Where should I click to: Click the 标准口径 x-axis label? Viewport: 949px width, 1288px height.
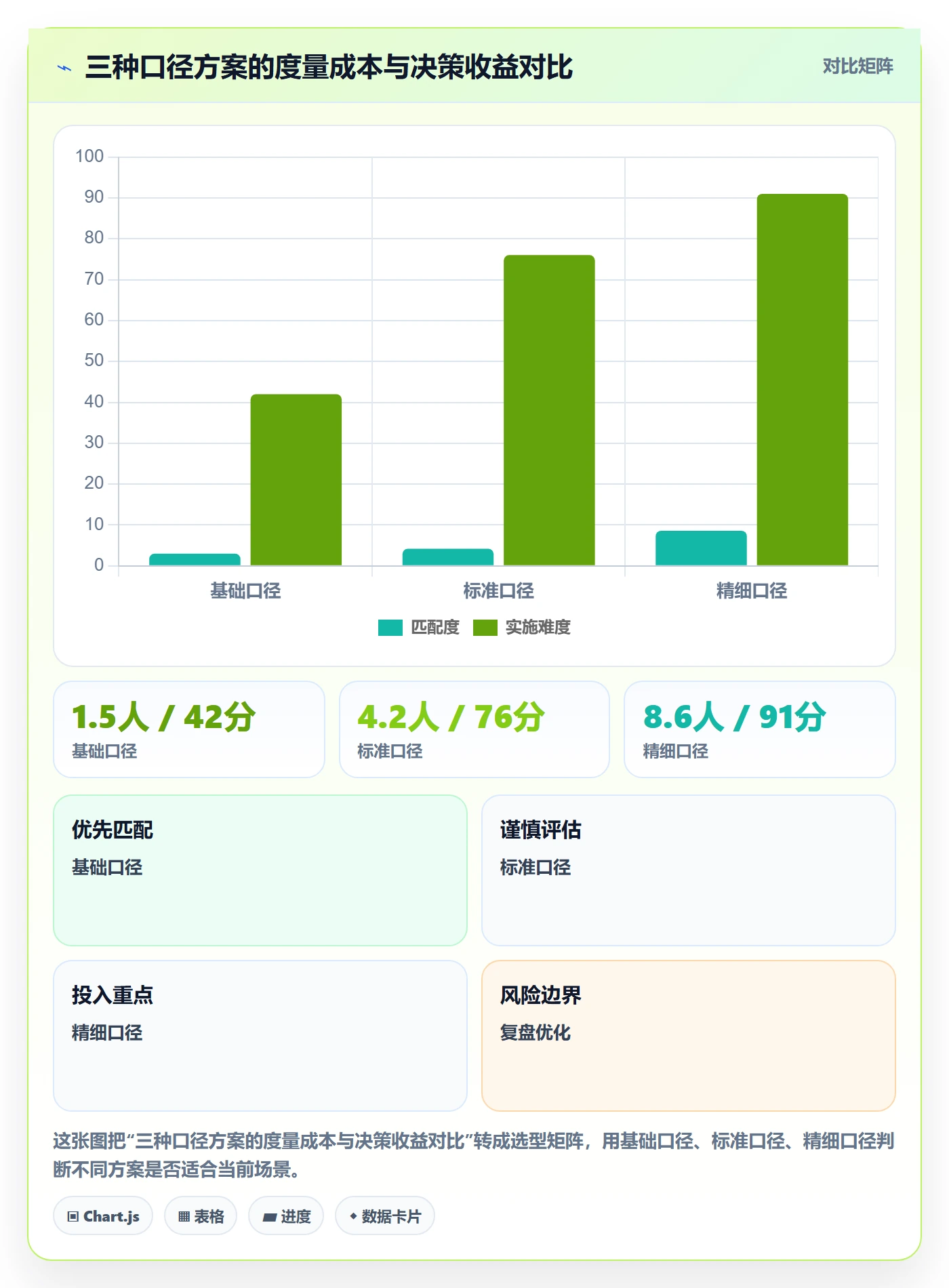tap(499, 591)
